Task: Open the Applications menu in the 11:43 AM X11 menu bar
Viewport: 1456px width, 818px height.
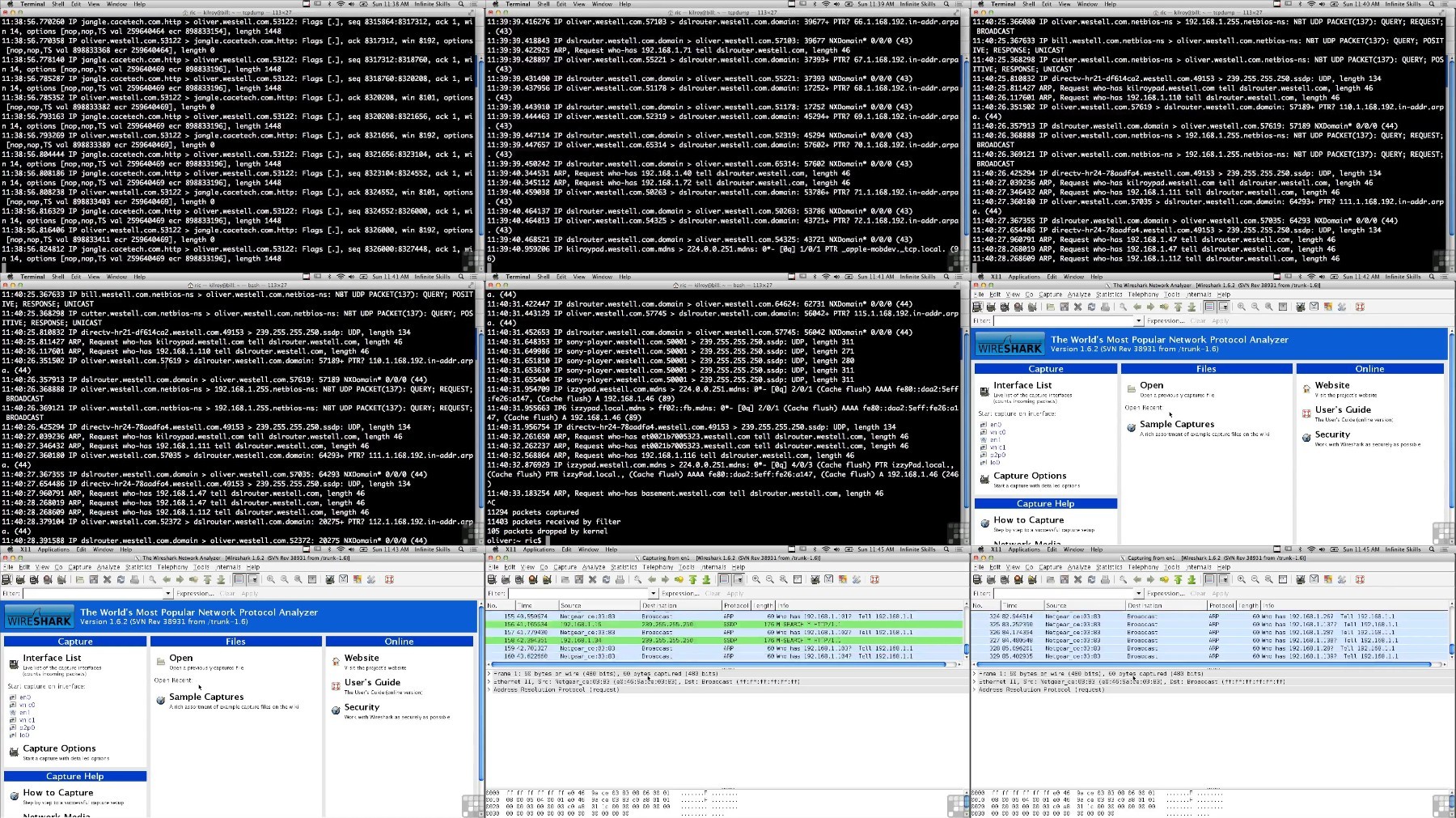Action: coord(53,550)
